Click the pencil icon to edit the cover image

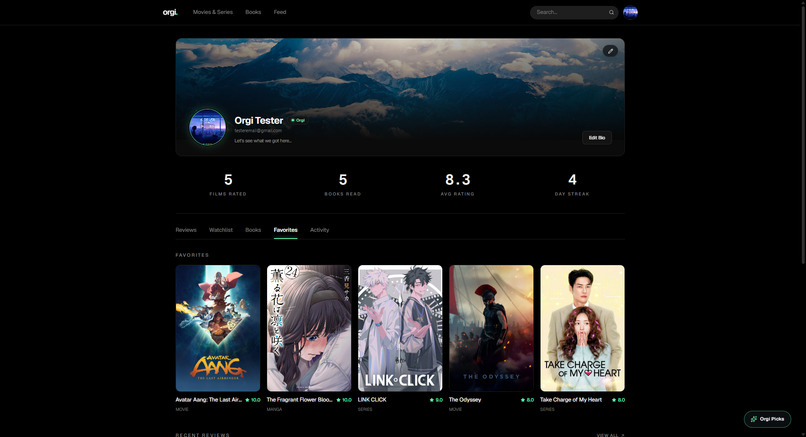pyautogui.click(x=610, y=51)
